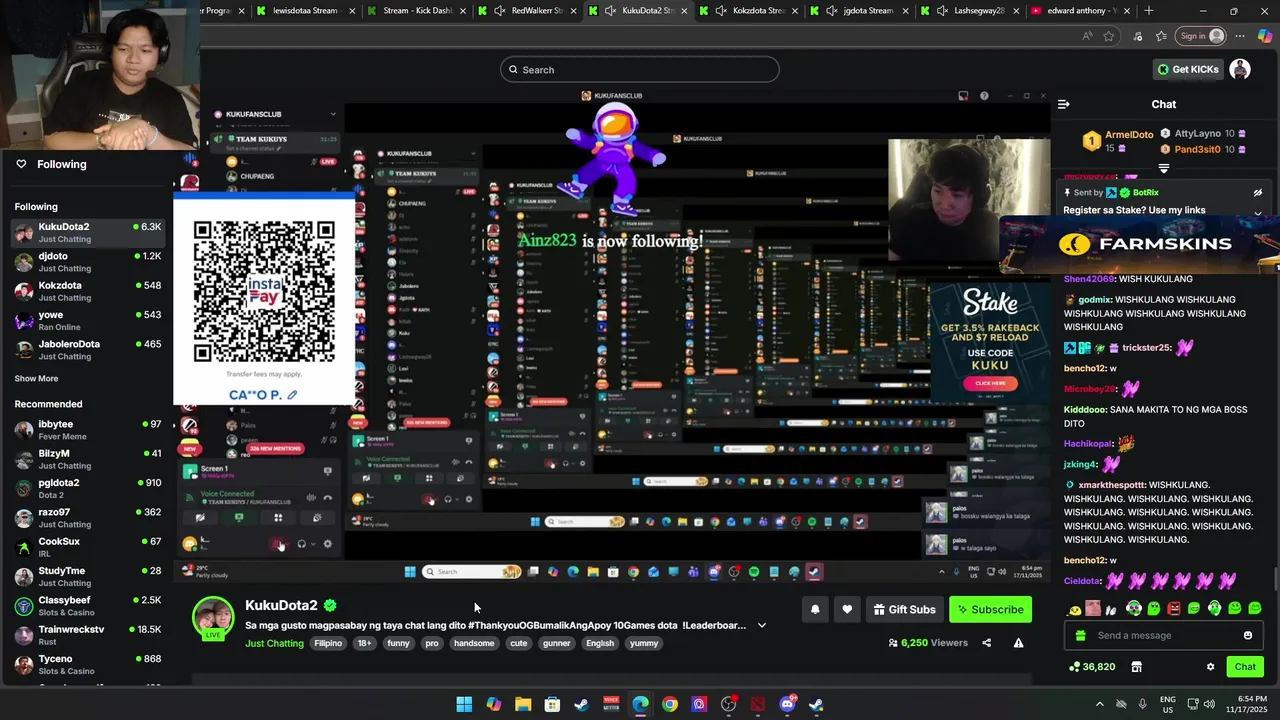1280x720 pixels.
Task: Open the emoji picker in chat input
Action: point(1248,635)
